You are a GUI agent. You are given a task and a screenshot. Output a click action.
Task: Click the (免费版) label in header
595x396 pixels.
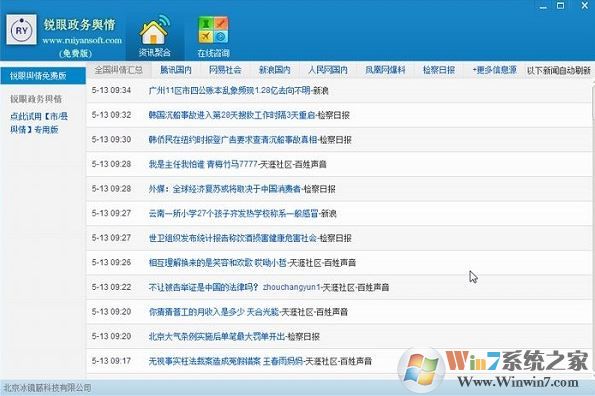click(x=76, y=53)
